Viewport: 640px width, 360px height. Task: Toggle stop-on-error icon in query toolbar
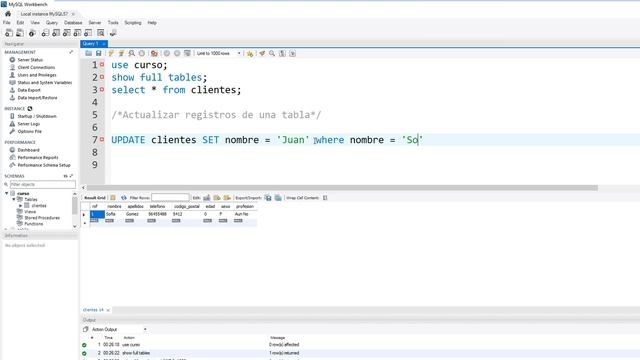pos(154,53)
